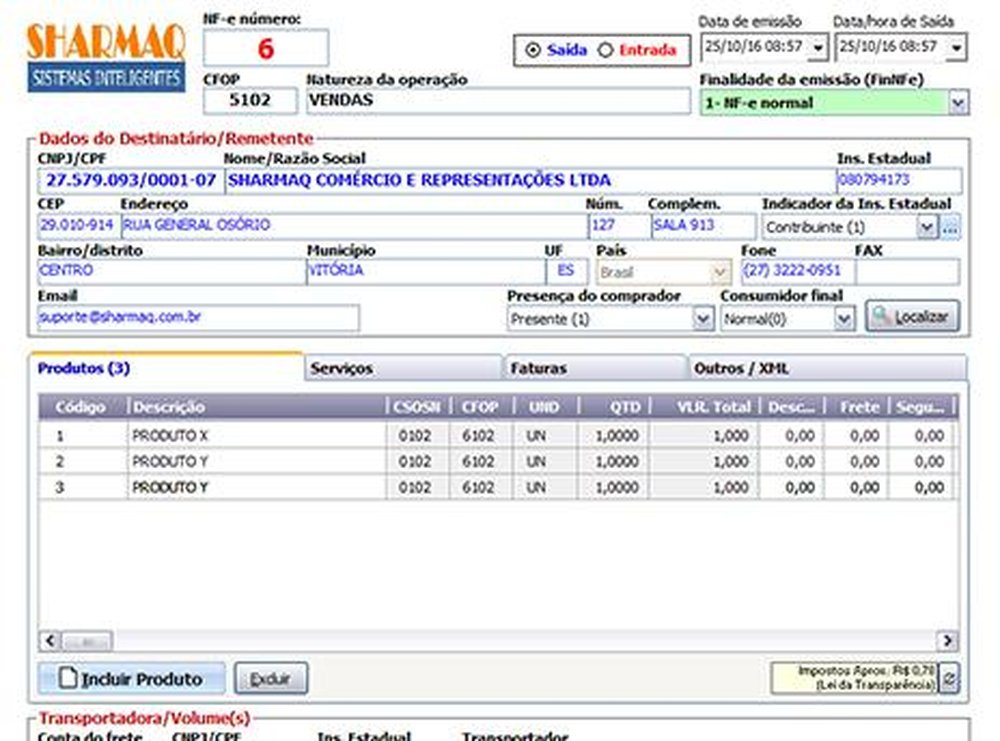
Task: Select the Entrada radio button
Action: (605, 50)
